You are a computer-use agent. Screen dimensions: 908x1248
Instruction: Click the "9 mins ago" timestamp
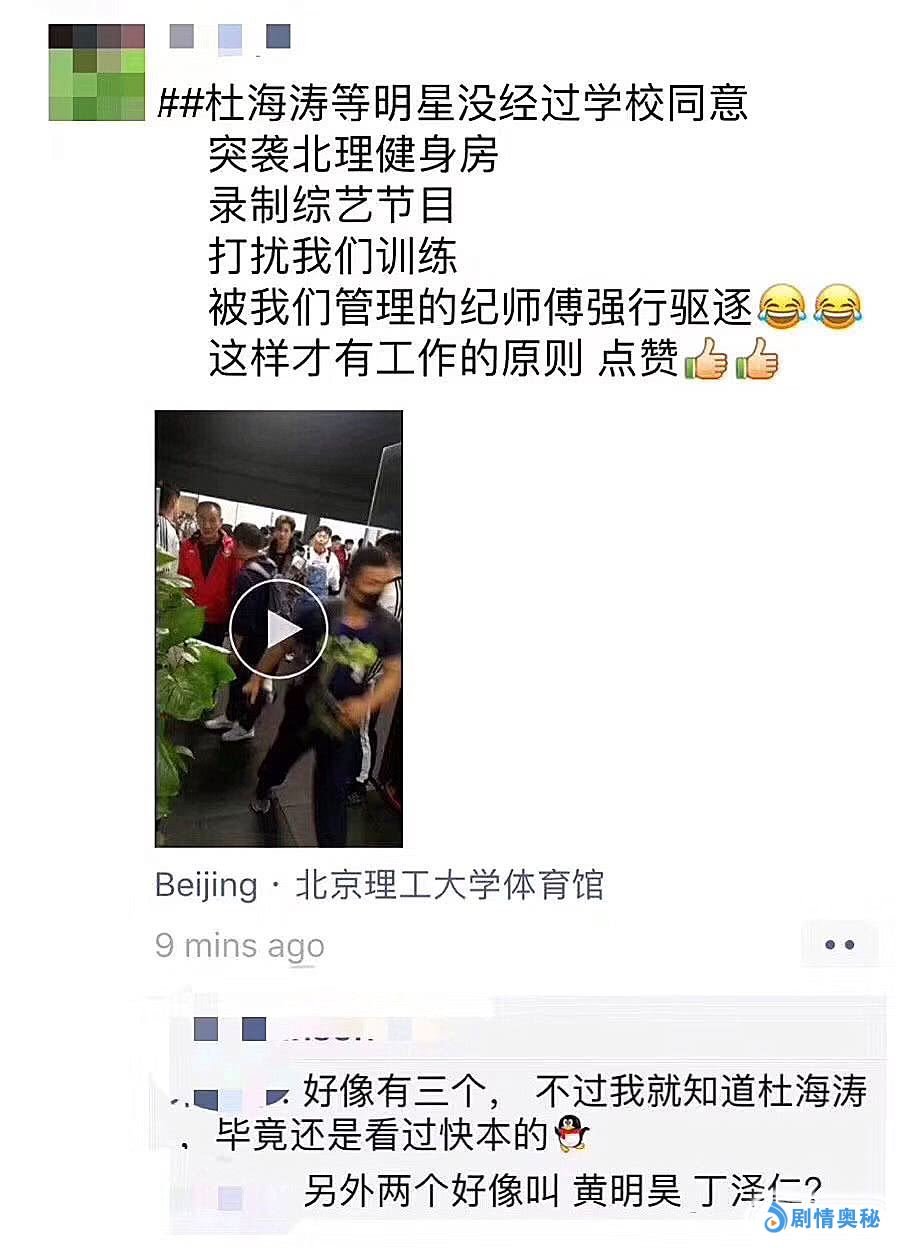pos(240,945)
